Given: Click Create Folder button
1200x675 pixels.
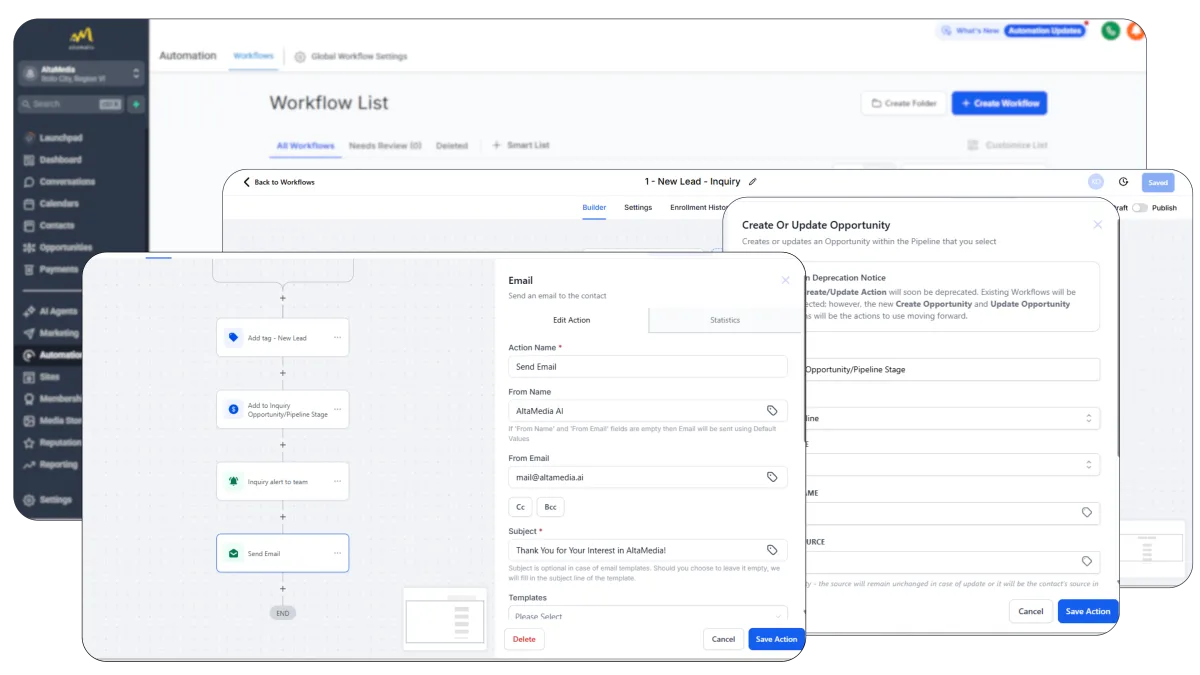Looking at the screenshot, I should click(x=903, y=103).
